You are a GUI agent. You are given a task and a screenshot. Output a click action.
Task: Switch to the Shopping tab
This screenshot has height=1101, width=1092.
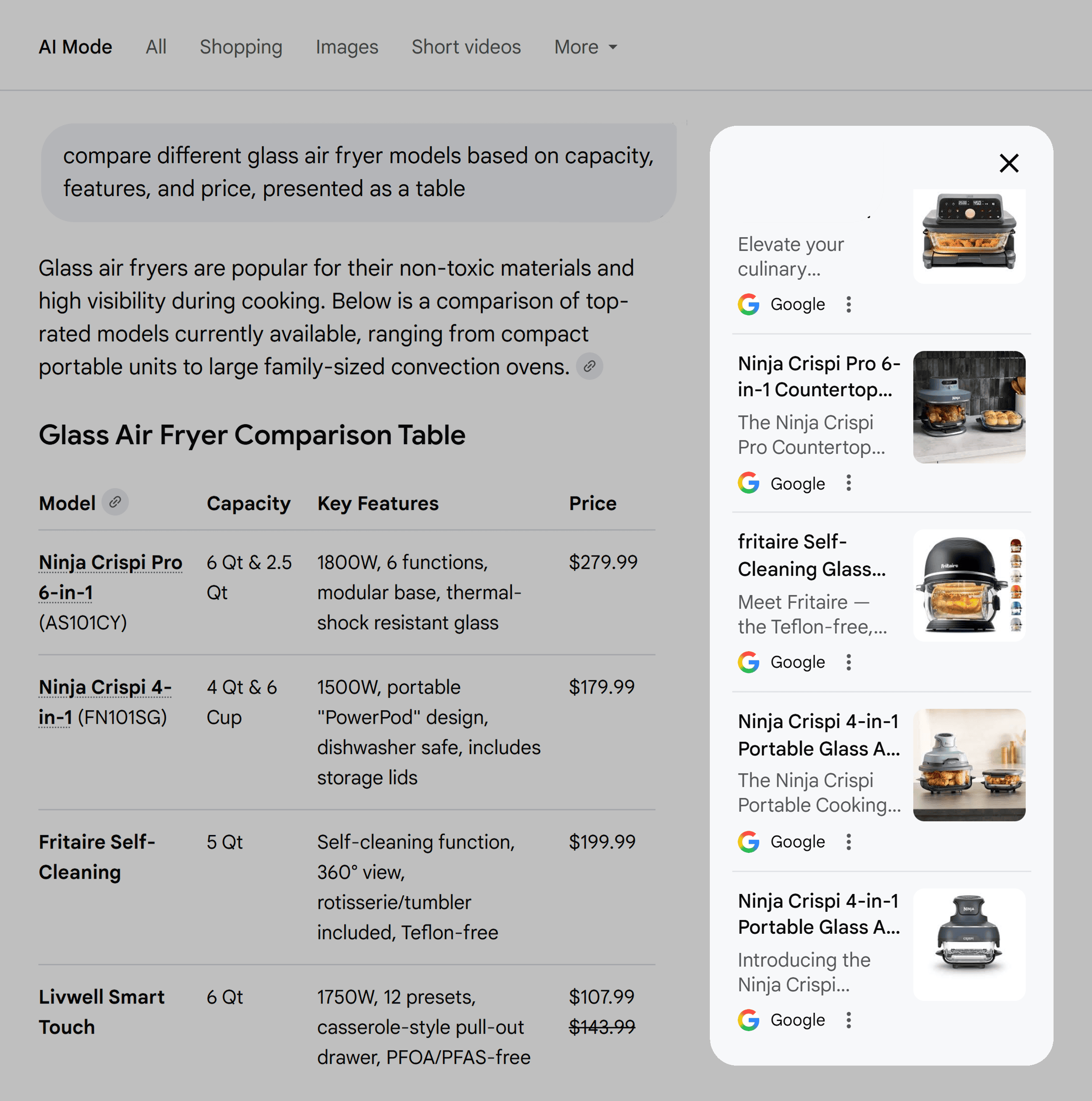click(241, 47)
